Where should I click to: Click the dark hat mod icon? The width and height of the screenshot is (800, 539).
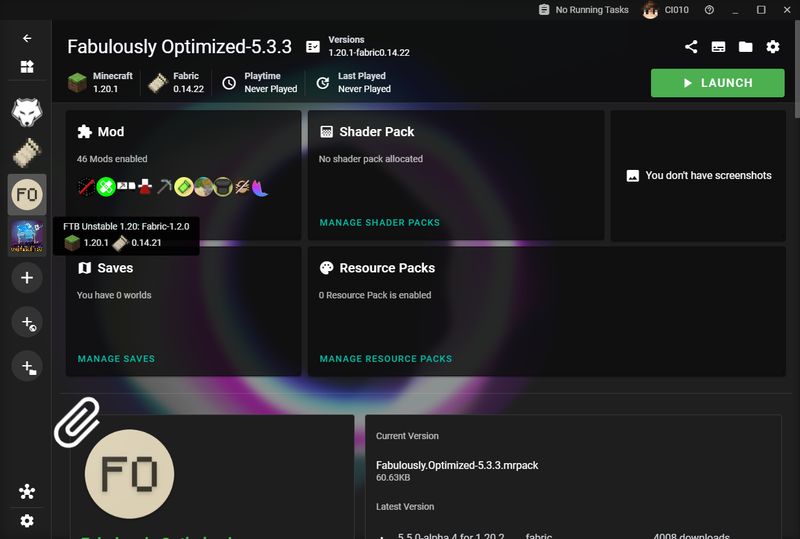223,187
